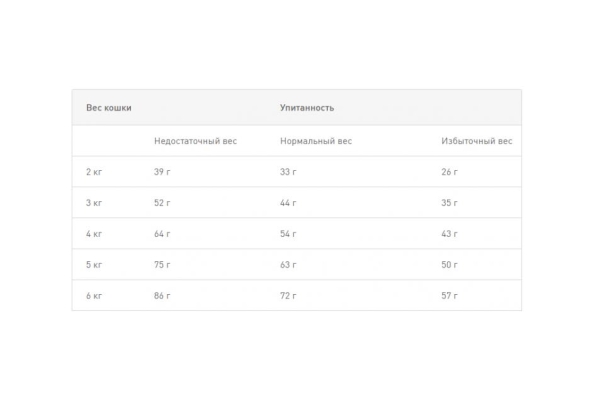Click the '44 г' cell
The width and height of the screenshot is (600, 399).
(288, 203)
